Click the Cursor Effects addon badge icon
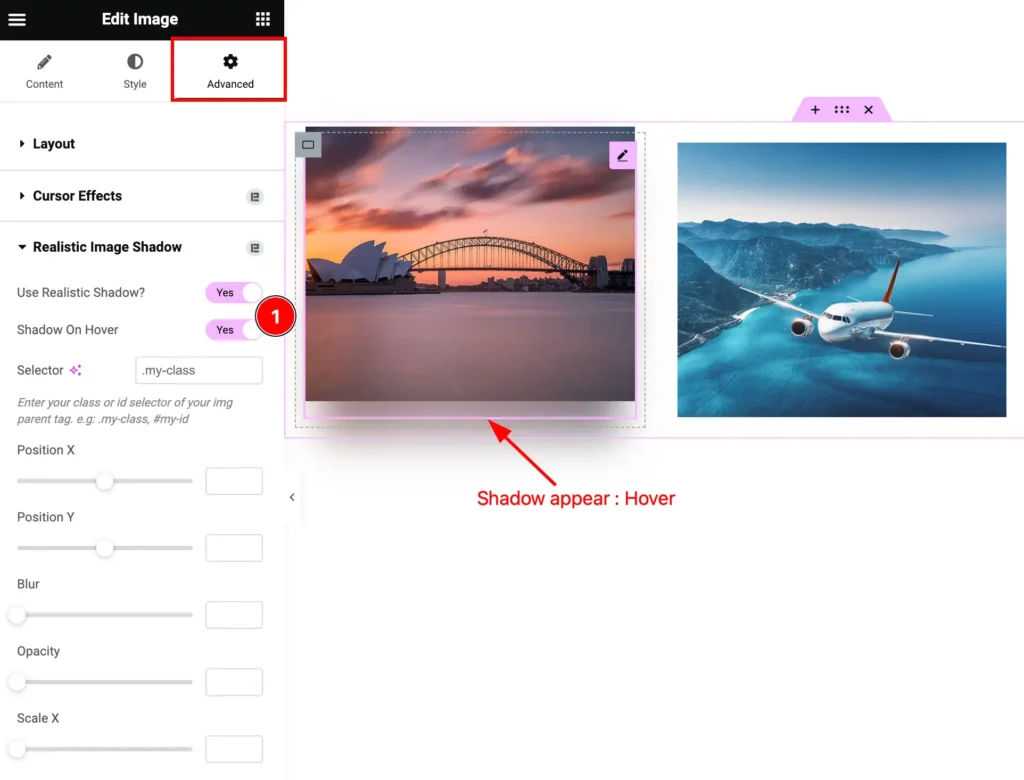This screenshot has width=1024, height=780. point(255,197)
